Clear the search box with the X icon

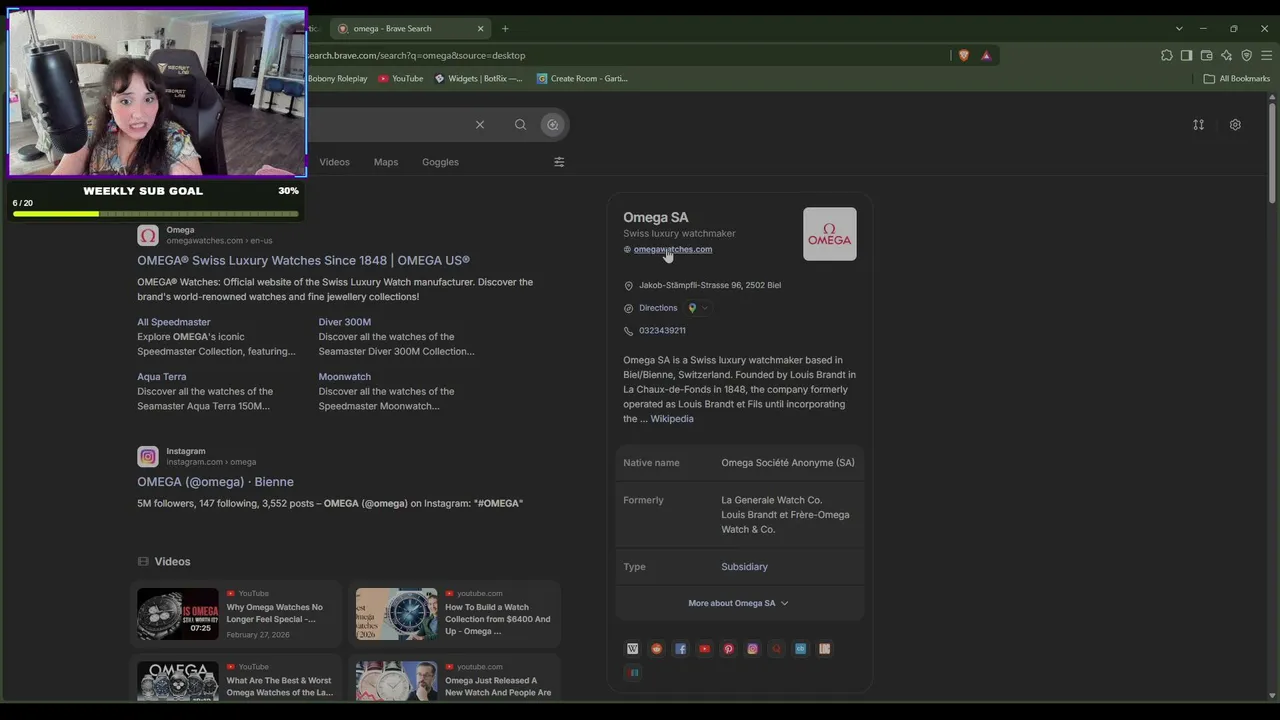[480, 125]
